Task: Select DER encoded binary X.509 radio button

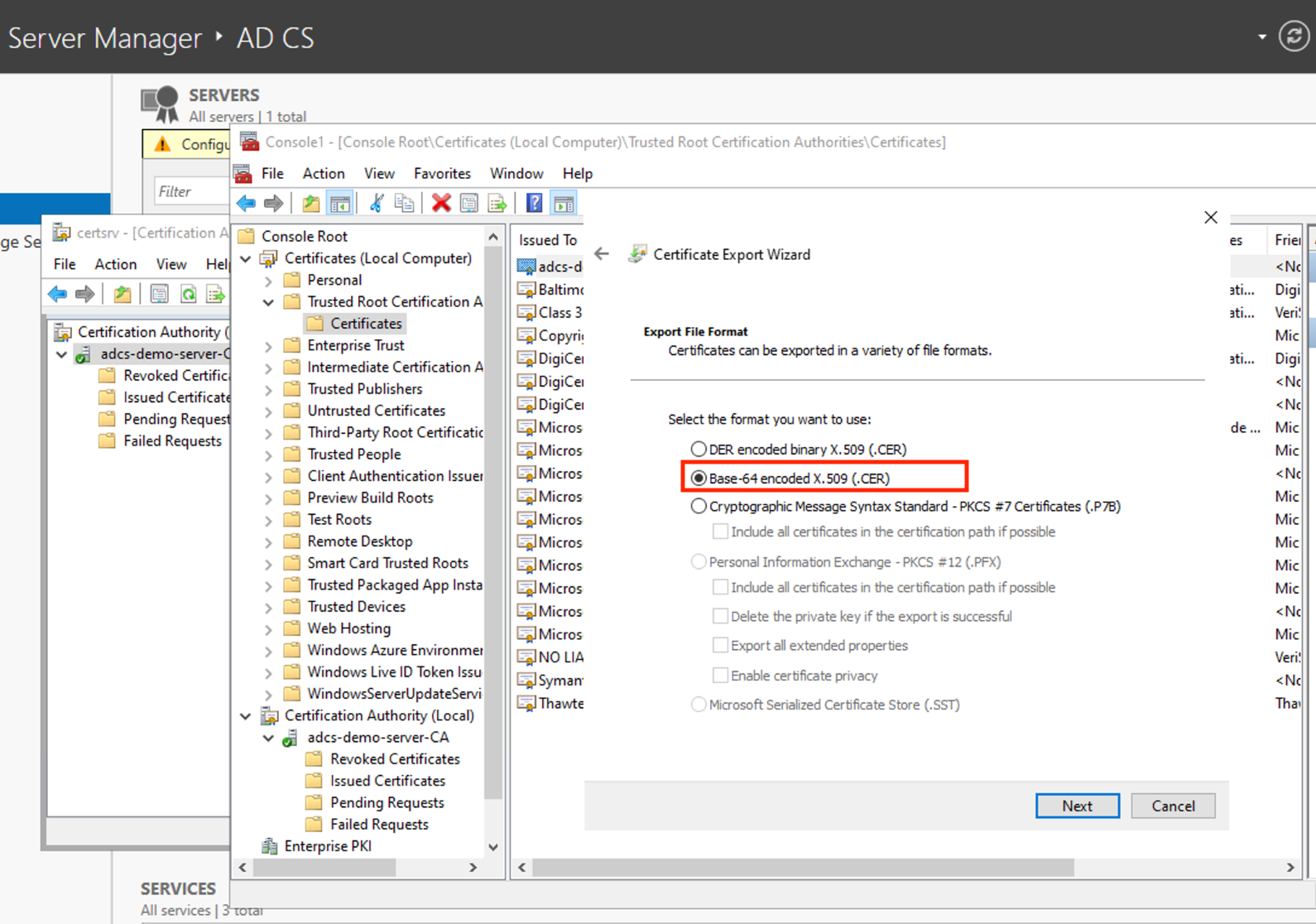Action: pos(699,449)
